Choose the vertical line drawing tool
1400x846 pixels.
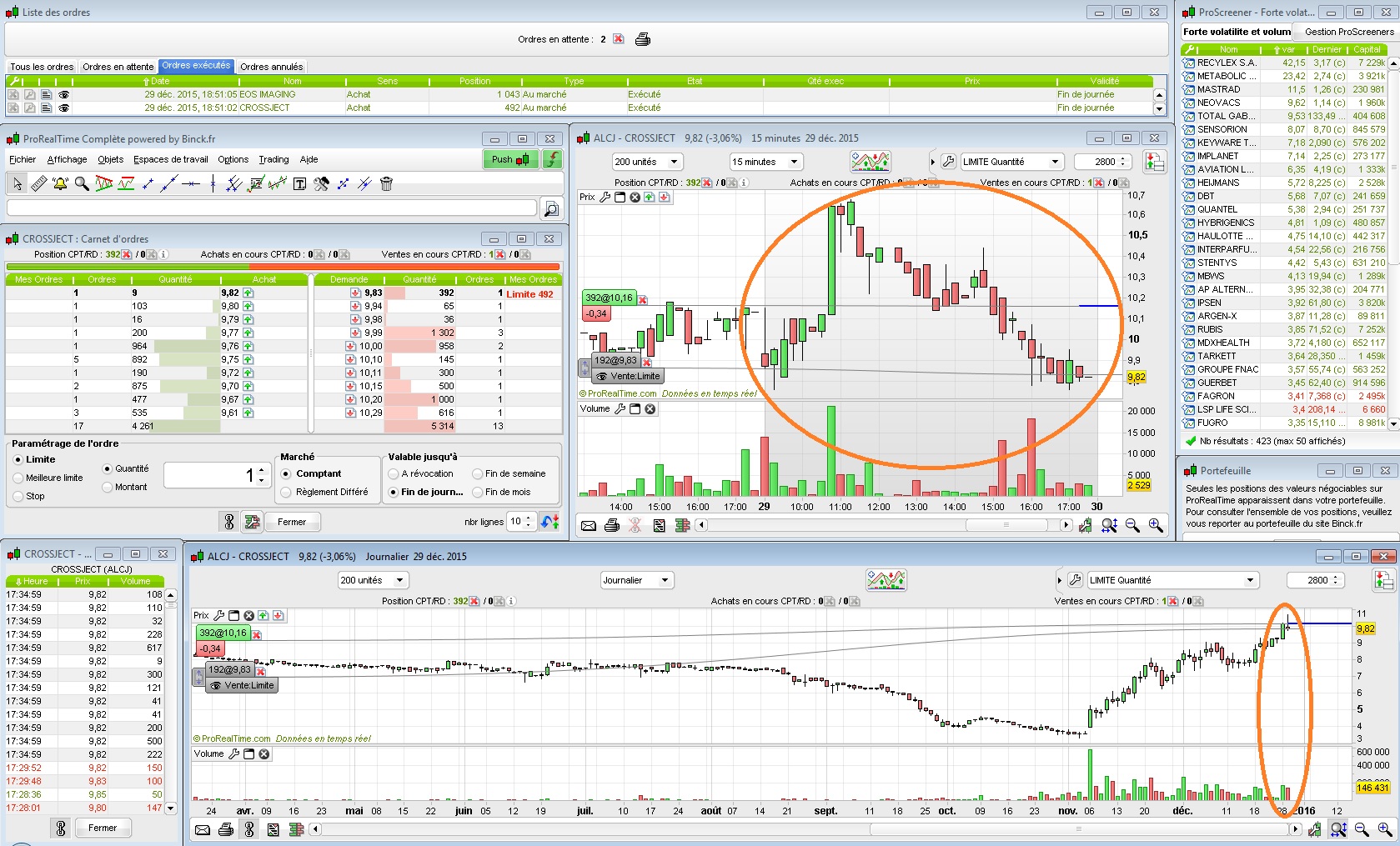pyautogui.click(x=213, y=183)
